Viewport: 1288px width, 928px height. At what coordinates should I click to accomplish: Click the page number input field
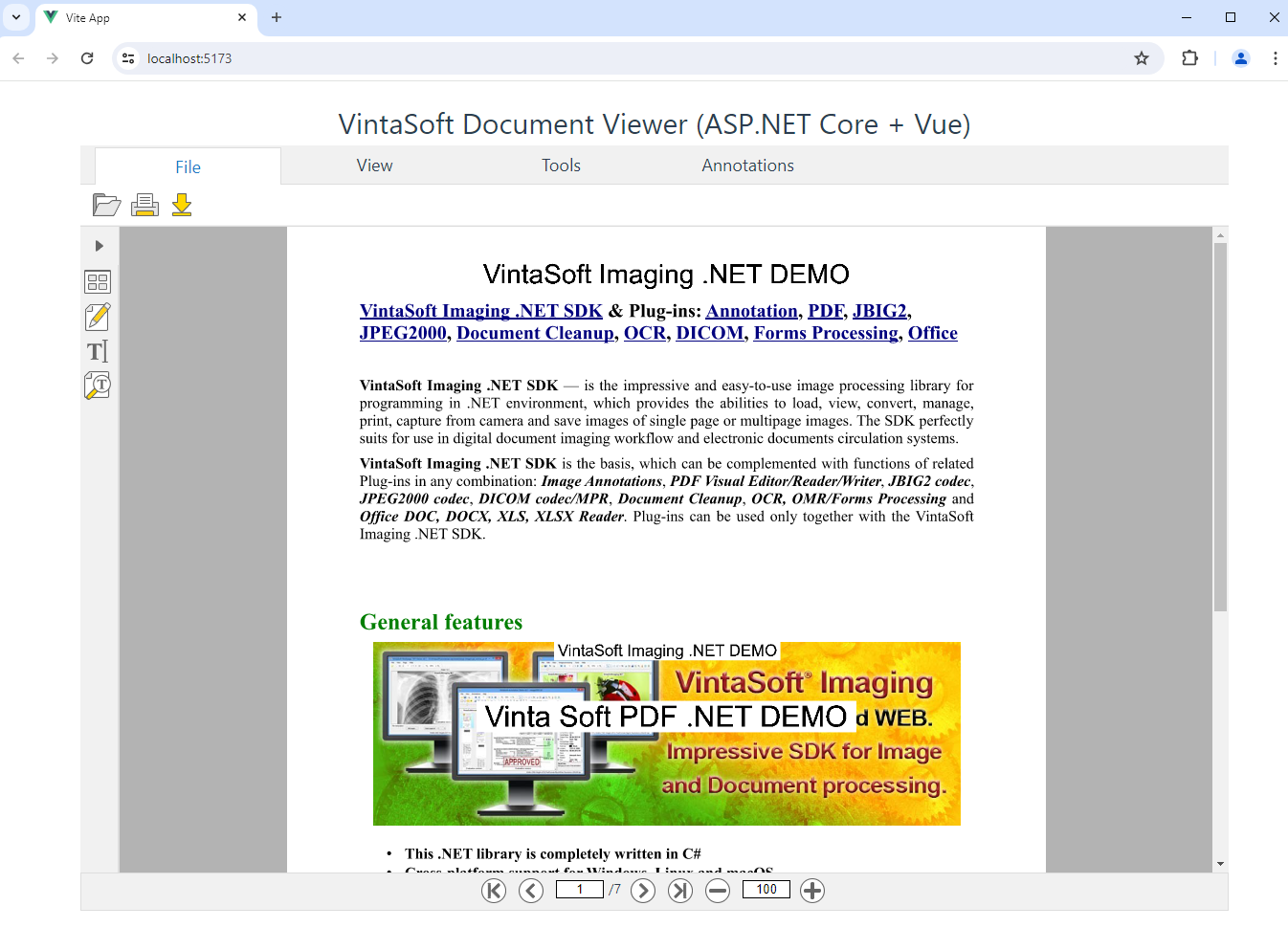coord(579,890)
